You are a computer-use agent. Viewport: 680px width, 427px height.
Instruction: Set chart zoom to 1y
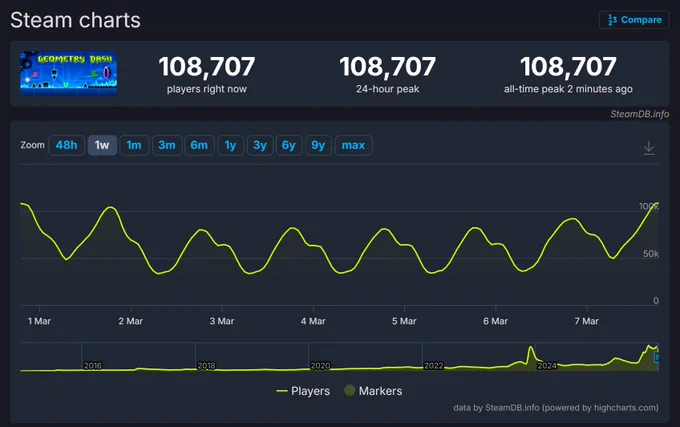point(230,145)
